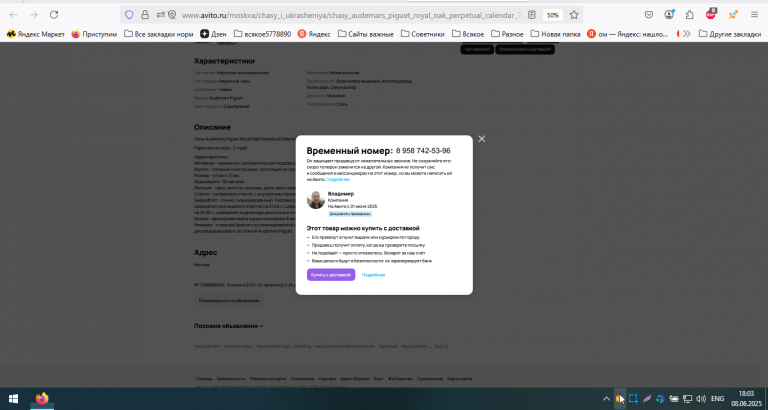Open 'ом — Яндекс: нашлось' bookmark
Screen dimensions: 768x410
coord(628,34)
